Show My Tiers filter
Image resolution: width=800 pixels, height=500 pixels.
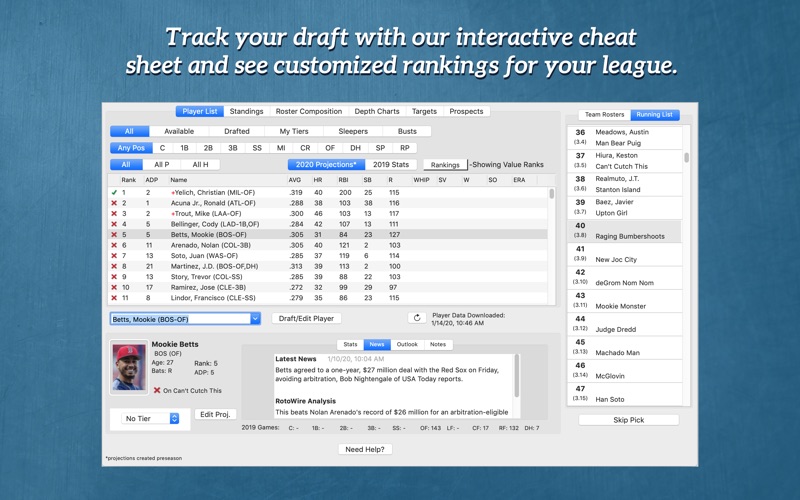(294, 131)
